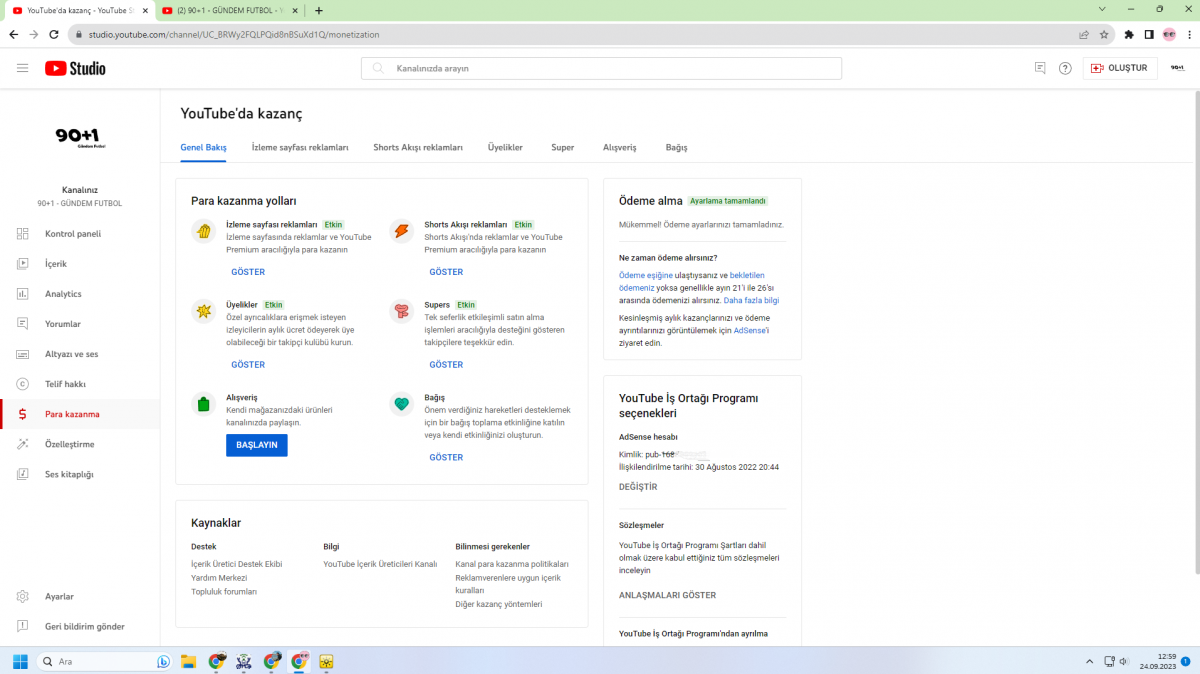This screenshot has width=1200, height=674.
Task: Click the 90+1 channel logo thumbnail
Action: tap(80, 137)
